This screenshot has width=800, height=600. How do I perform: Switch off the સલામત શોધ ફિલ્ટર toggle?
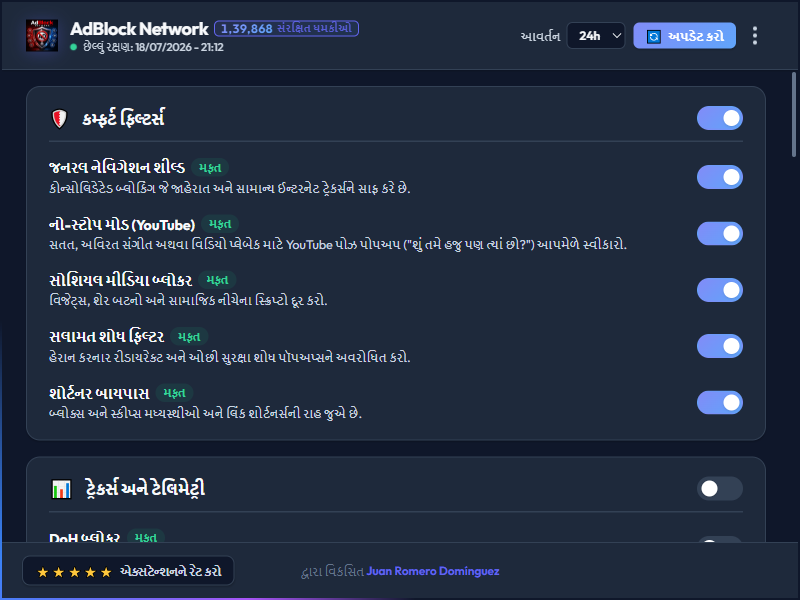tap(719, 346)
